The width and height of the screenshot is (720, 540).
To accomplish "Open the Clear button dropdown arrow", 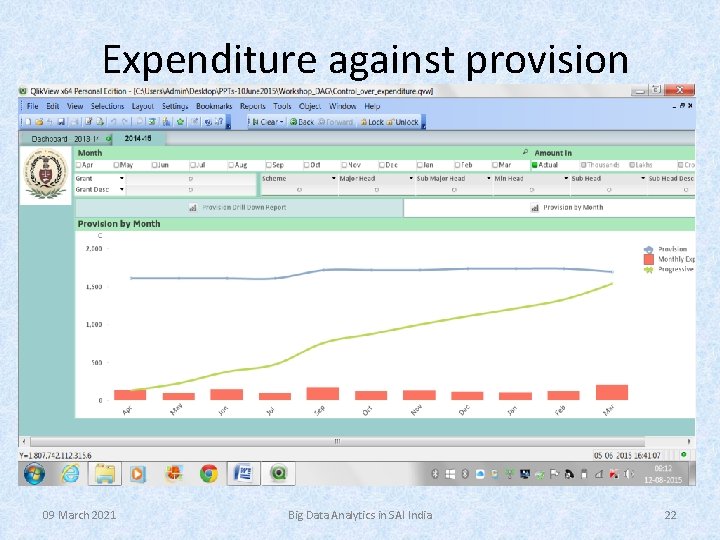I will 281,122.
